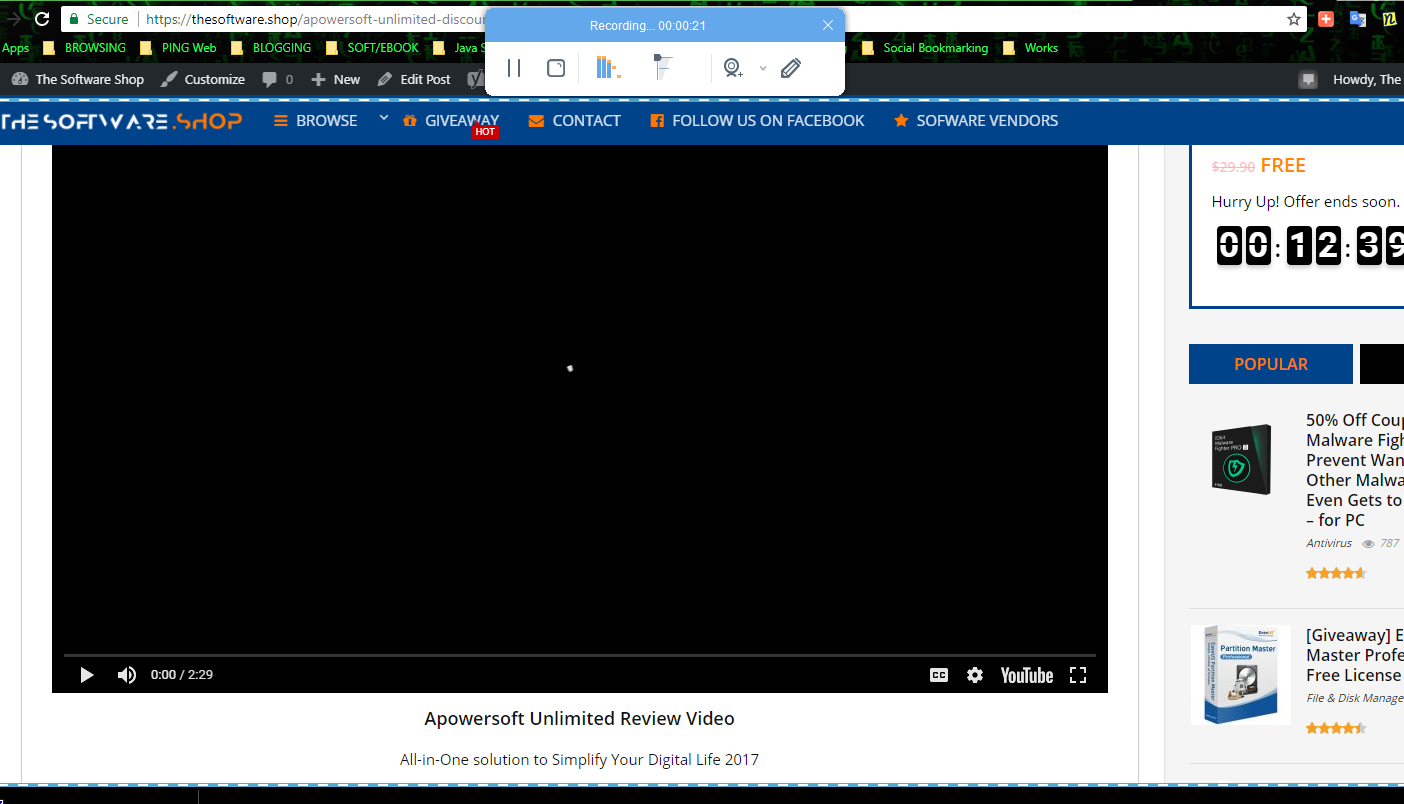1404x804 pixels.
Task: Bookmark this page with star icon
Action: 1294,19
